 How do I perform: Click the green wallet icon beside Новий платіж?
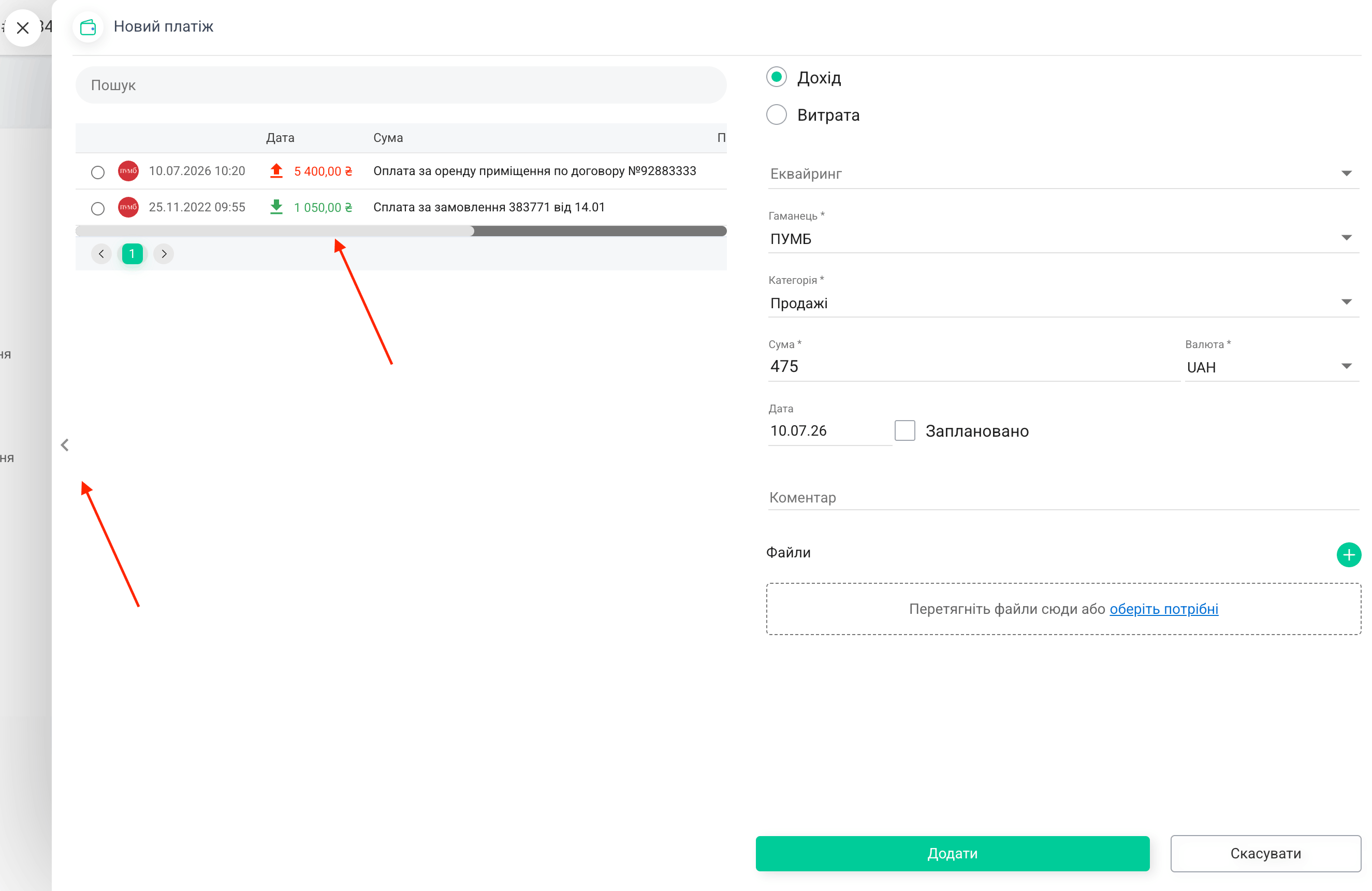pyautogui.click(x=88, y=26)
